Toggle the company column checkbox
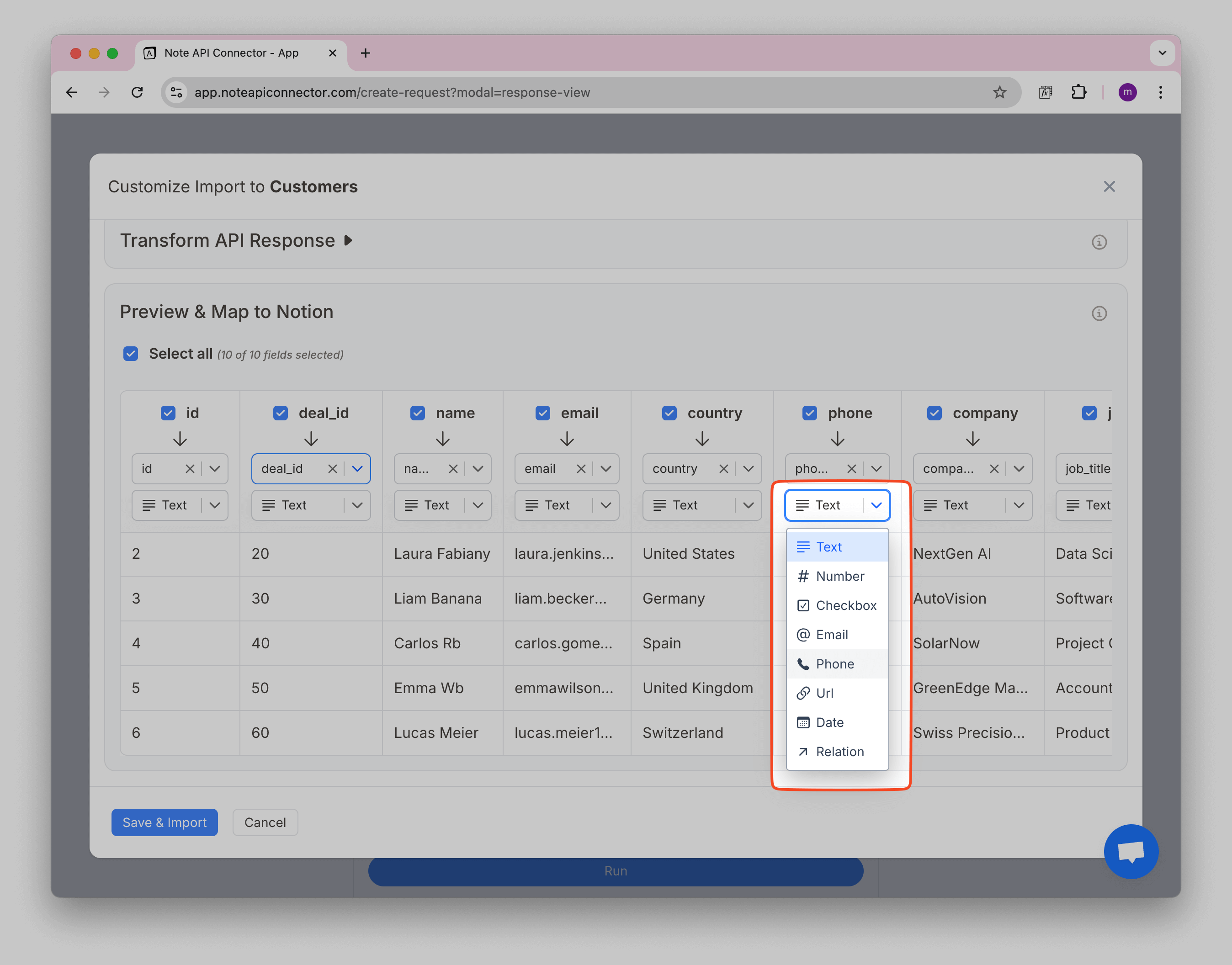The image size is (1232, 965). pos(934,413)
